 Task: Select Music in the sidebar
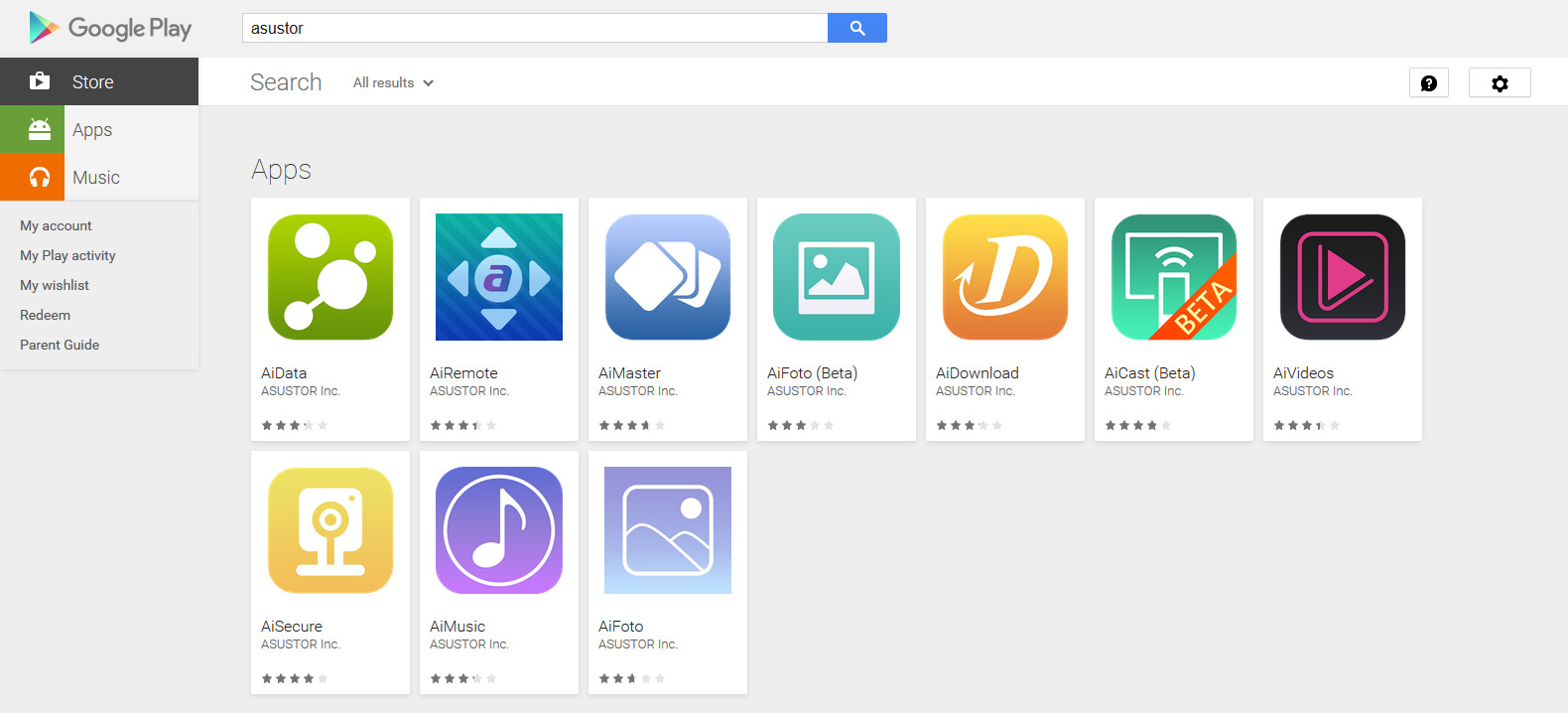pos(99,177)
